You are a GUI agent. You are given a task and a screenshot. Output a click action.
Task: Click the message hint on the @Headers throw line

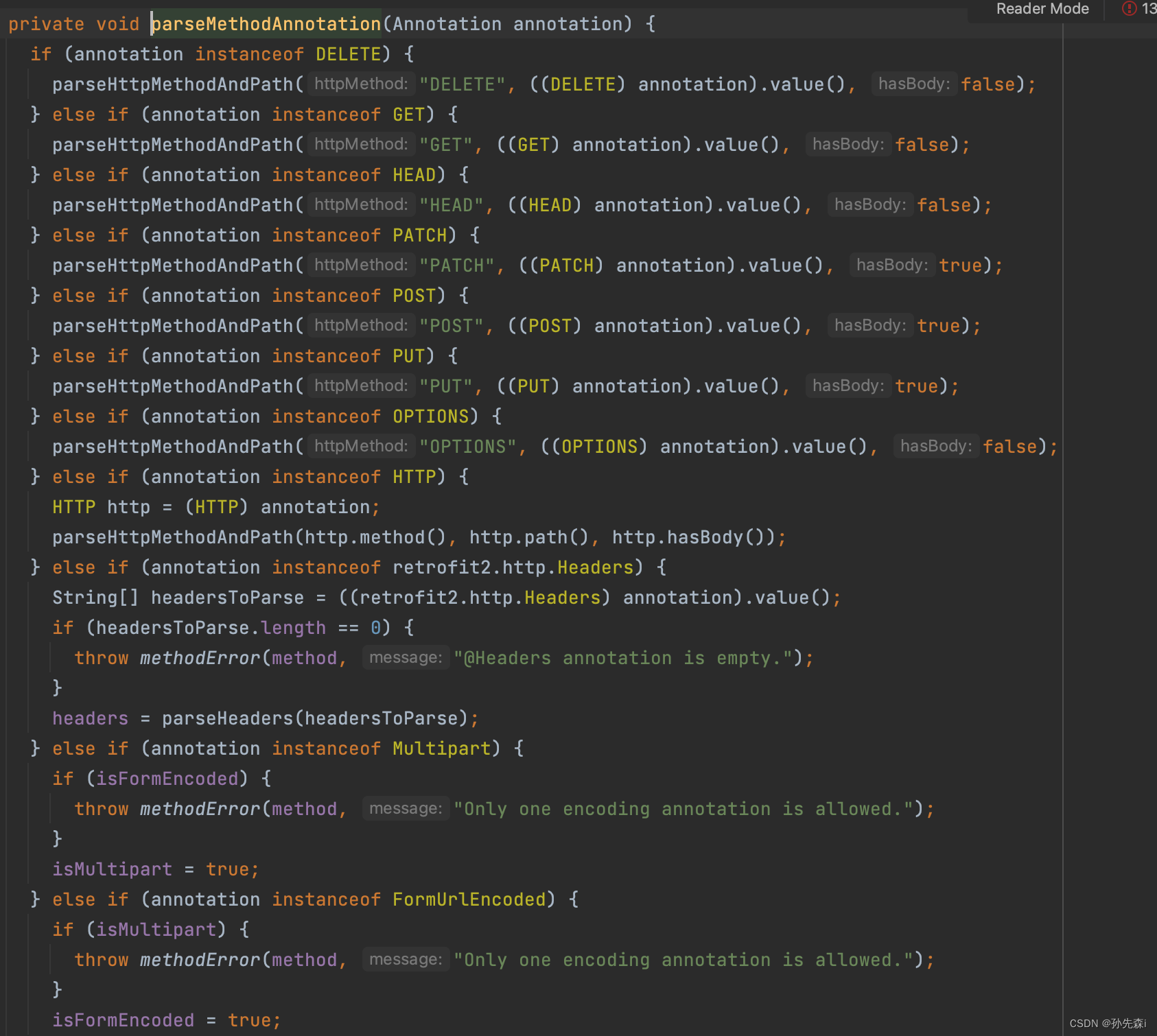(x=406, y=657)
